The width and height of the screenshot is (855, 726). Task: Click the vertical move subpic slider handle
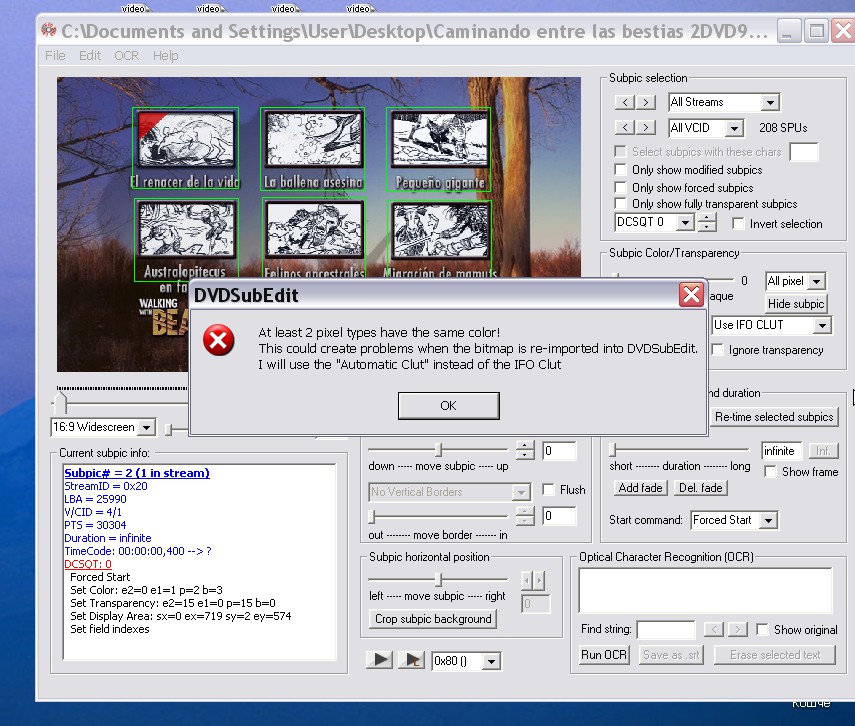click(438, 449)
